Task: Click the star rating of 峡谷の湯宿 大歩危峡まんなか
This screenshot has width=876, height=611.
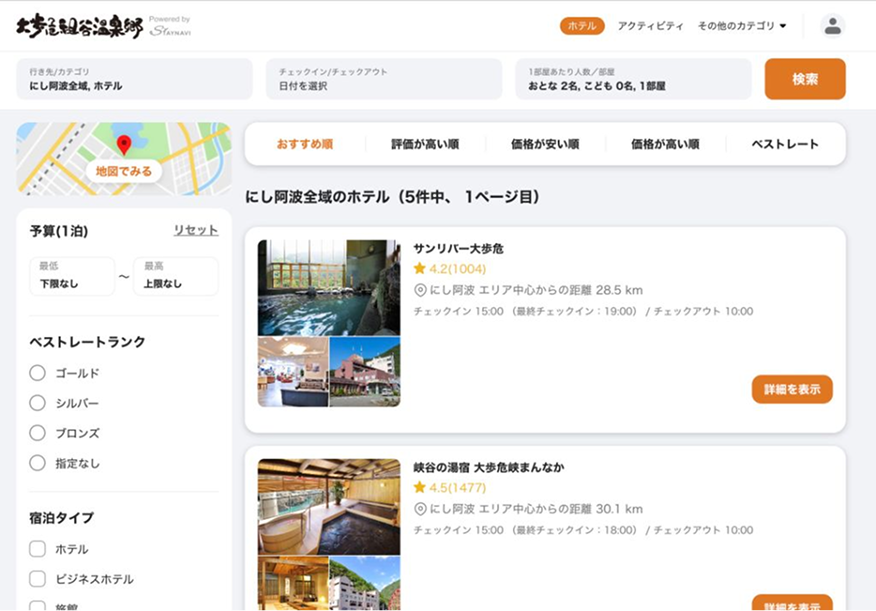Action: [x=449, y=488]
